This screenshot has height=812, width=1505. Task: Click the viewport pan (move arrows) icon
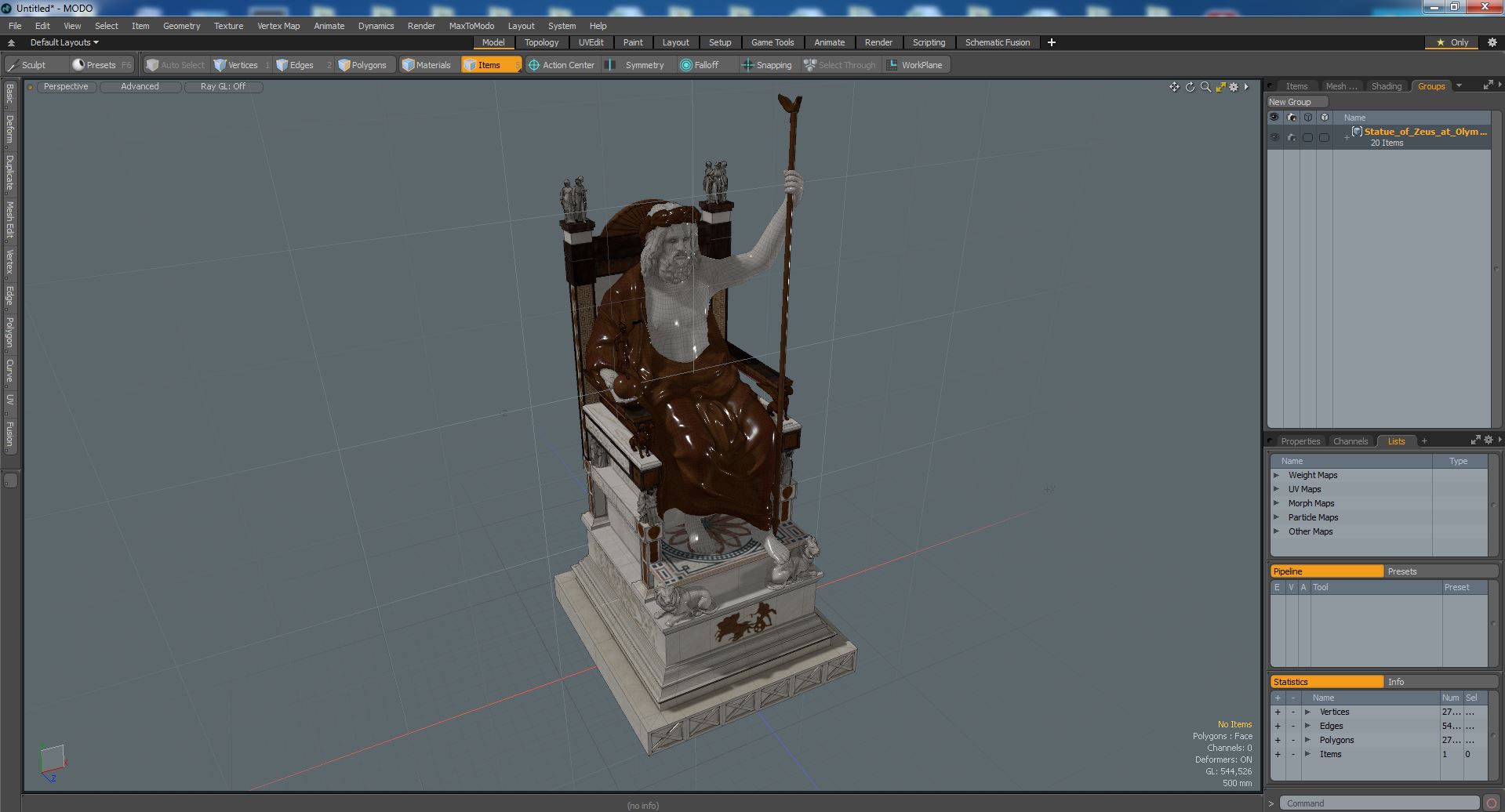point(1174,87)
